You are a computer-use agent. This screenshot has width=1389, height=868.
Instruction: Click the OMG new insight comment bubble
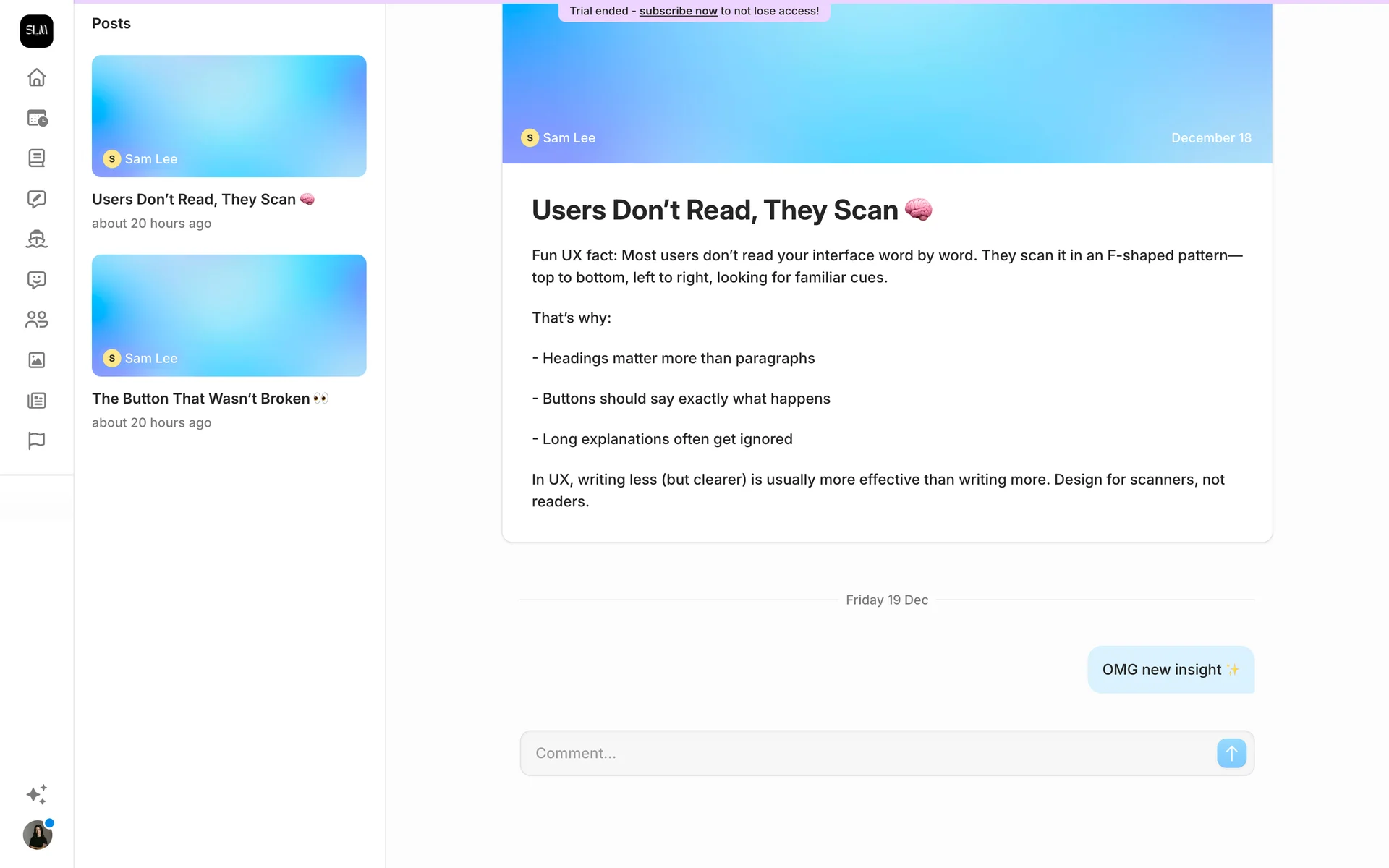point(1170,670)
